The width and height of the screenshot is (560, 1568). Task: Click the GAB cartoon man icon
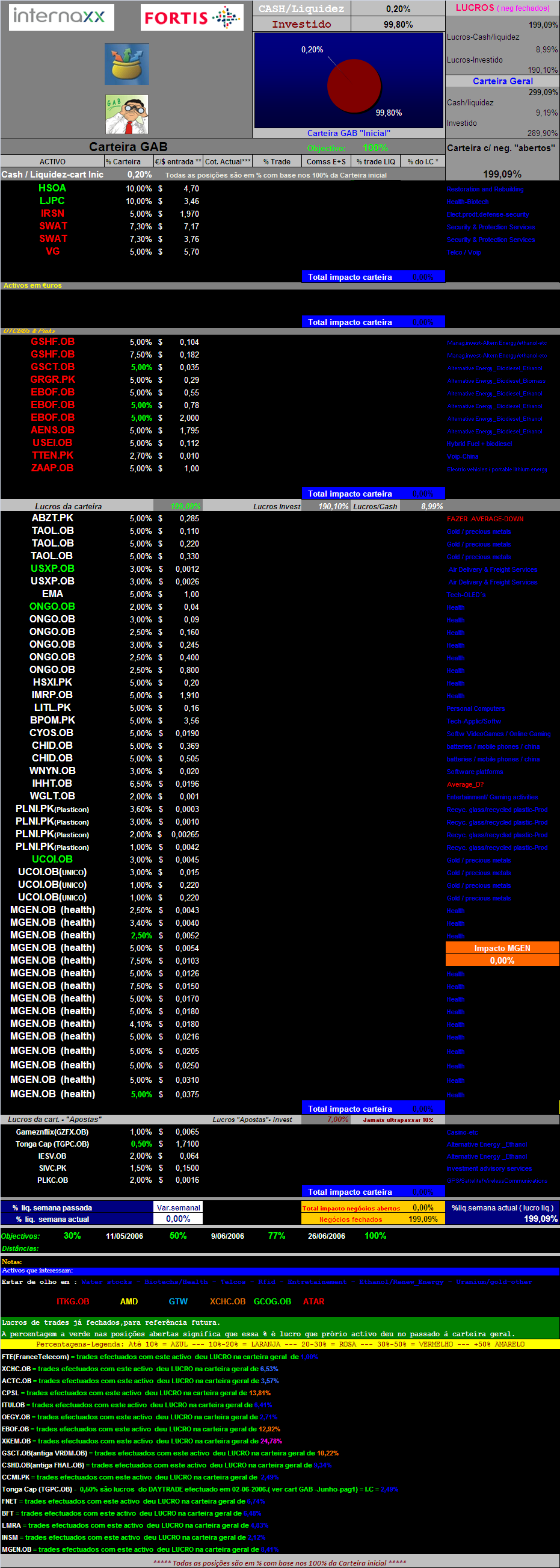[x=126, y=114]
